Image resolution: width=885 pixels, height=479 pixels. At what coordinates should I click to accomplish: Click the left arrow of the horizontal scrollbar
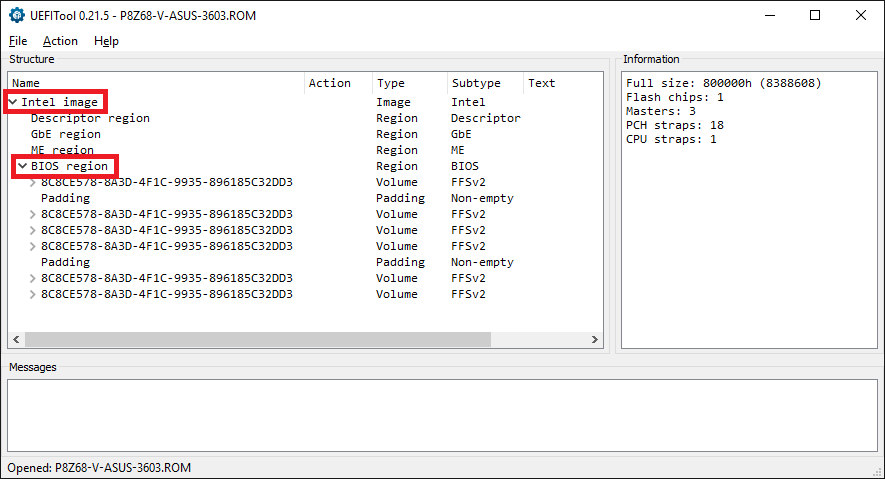tap(15, 340)
